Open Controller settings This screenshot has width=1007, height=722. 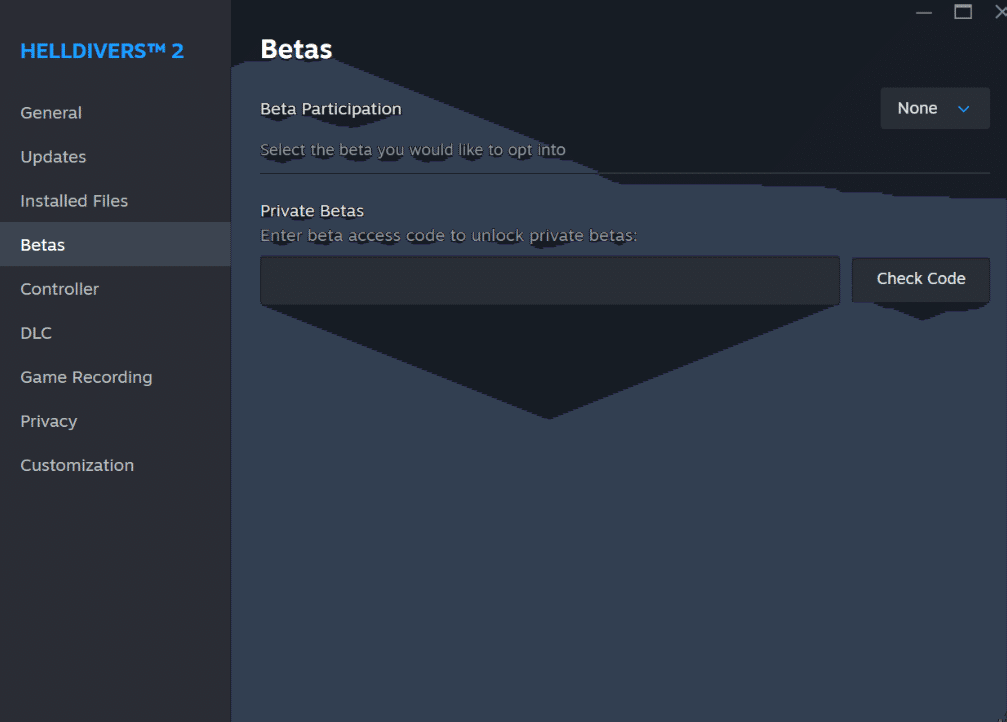pos(115,289)
